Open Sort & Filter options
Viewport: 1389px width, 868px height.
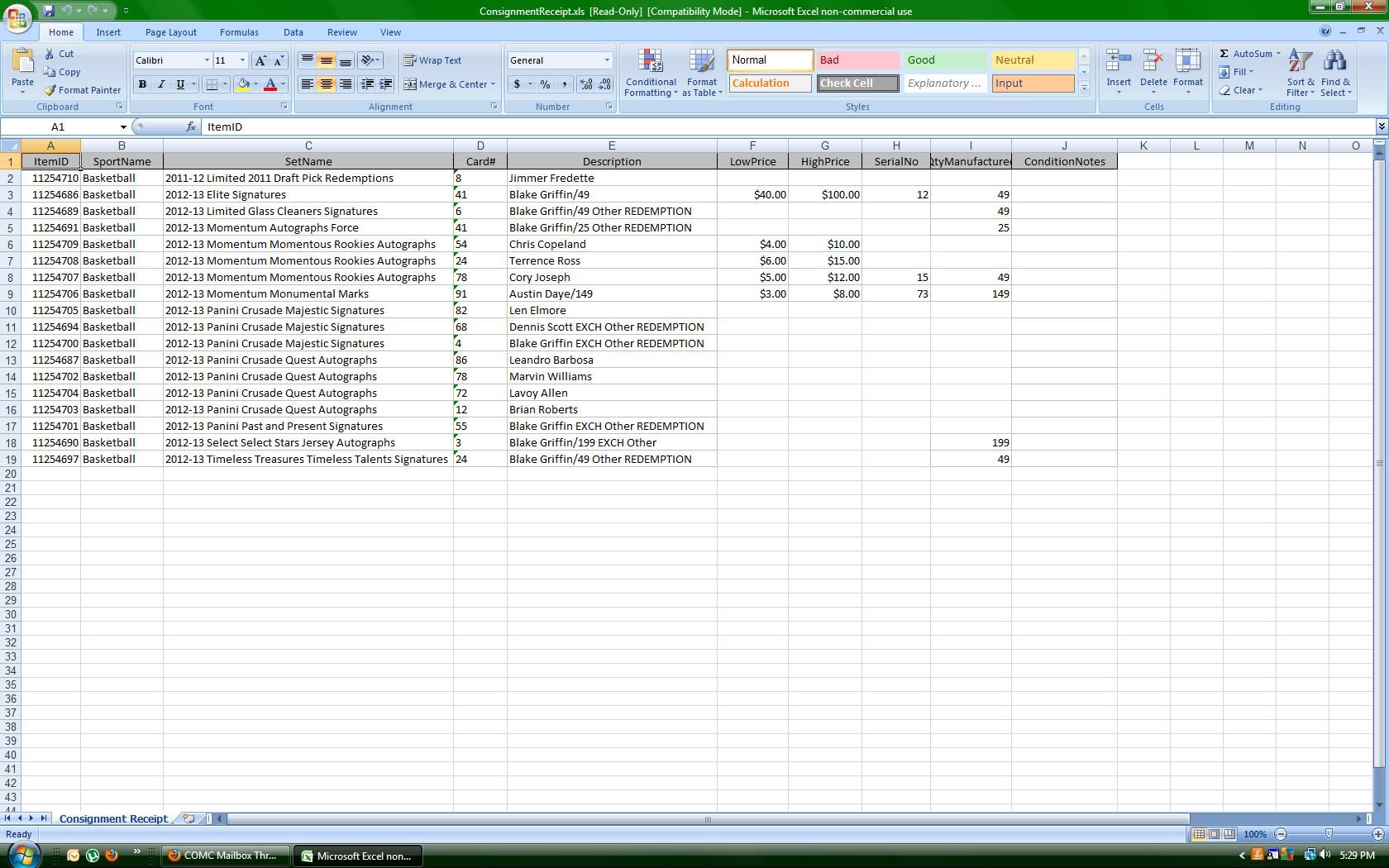tap(1300, 73)
